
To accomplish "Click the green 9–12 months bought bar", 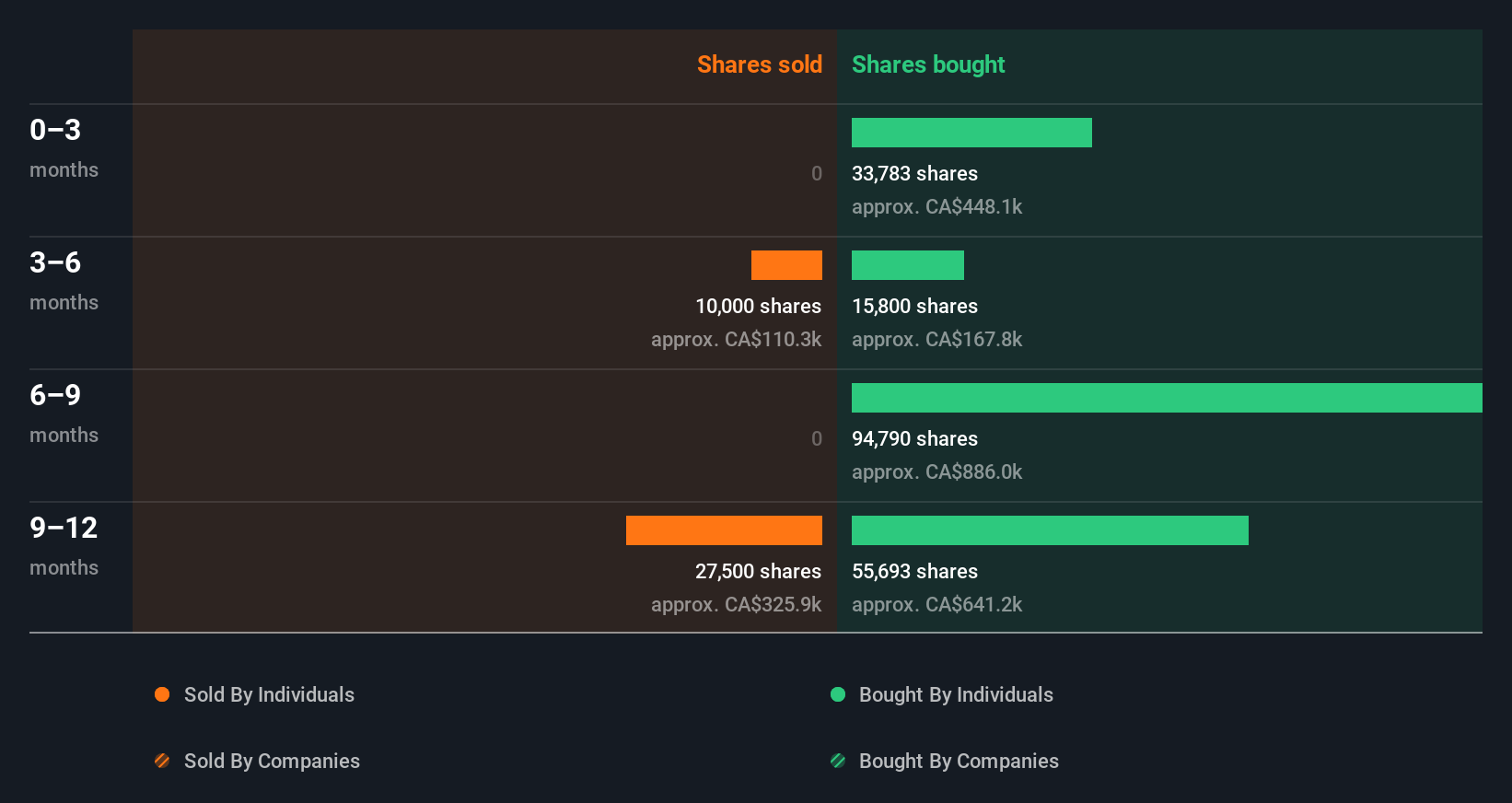I will tap(1050, 530).
